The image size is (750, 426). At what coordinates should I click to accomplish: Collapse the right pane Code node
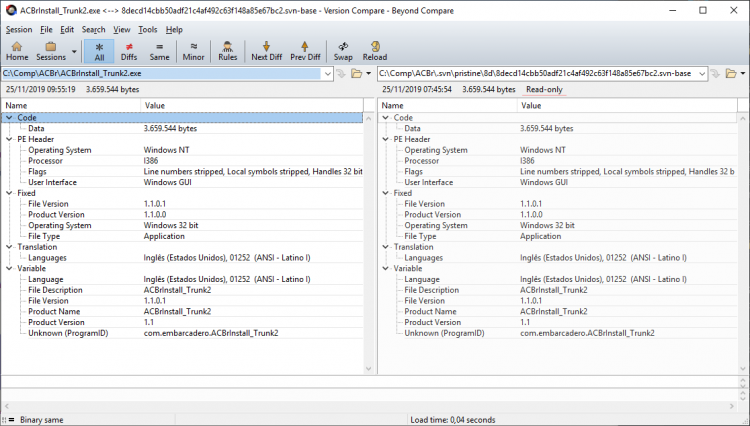[x=386, y=118]
